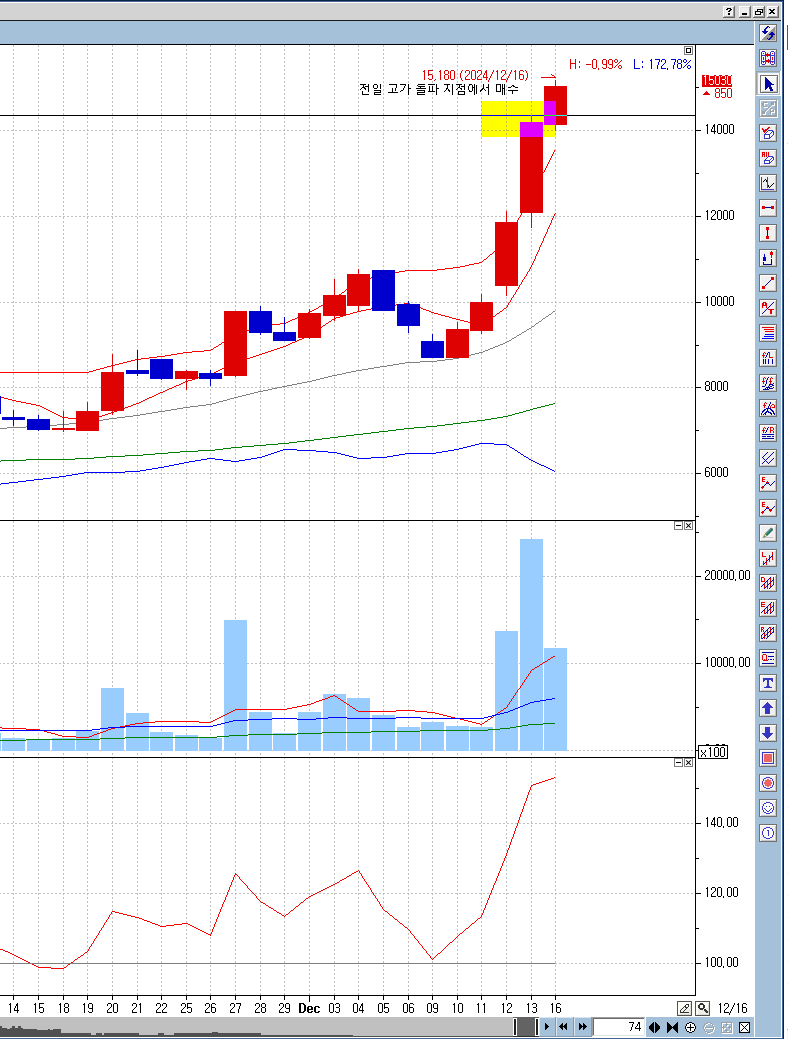Click the candle count field showing 74

619,1027
